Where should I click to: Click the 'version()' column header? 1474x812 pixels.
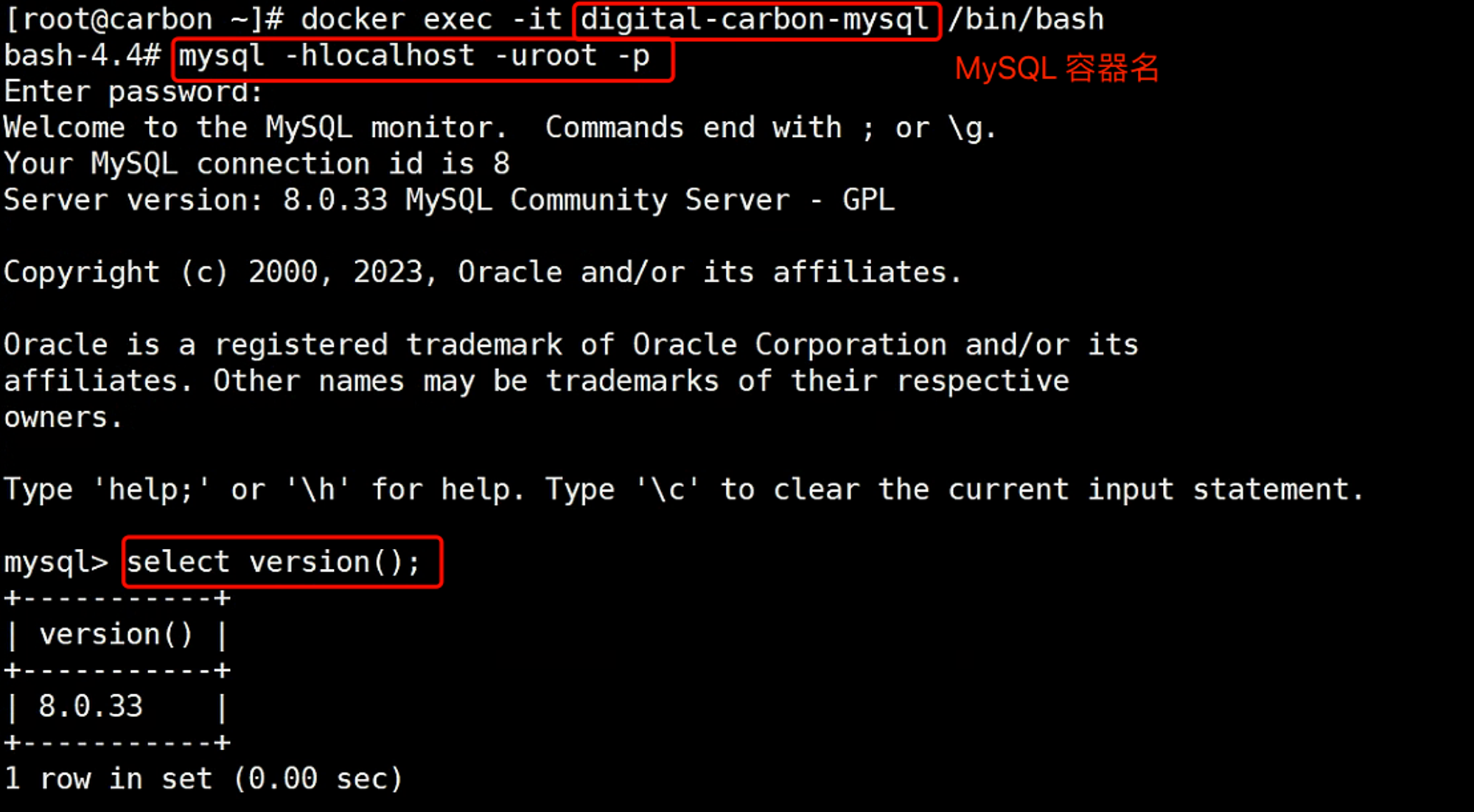(116, 634)
